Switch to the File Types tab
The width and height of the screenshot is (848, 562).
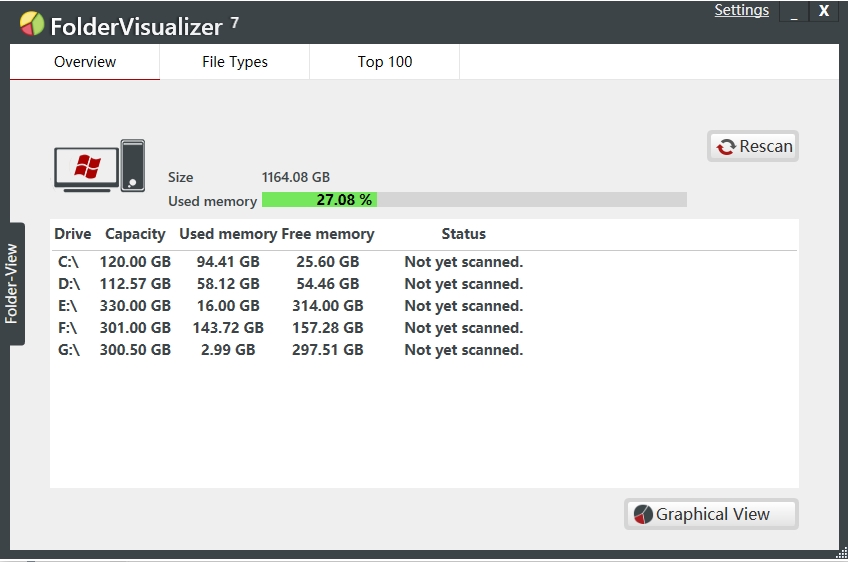click(235, 62)
